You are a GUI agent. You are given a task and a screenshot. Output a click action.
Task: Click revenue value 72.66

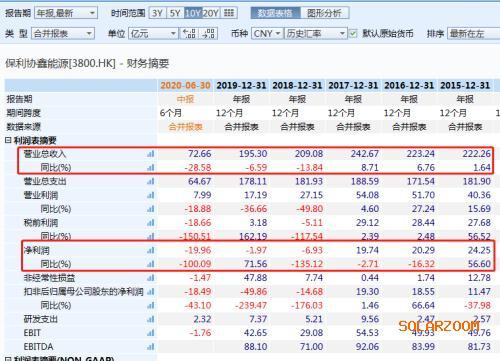tap(200, 154)
